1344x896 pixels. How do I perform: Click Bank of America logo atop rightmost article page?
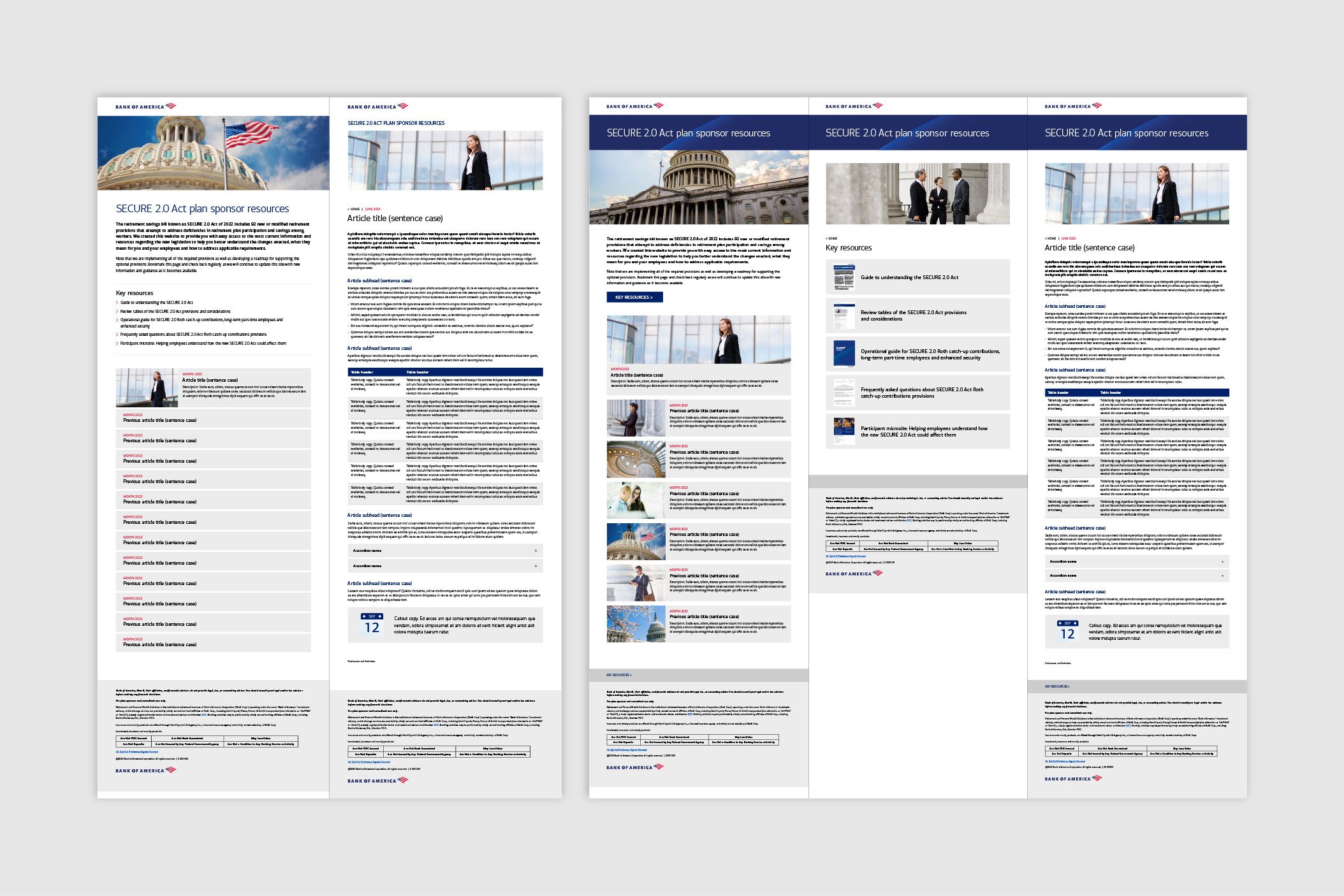(1073, 106)
